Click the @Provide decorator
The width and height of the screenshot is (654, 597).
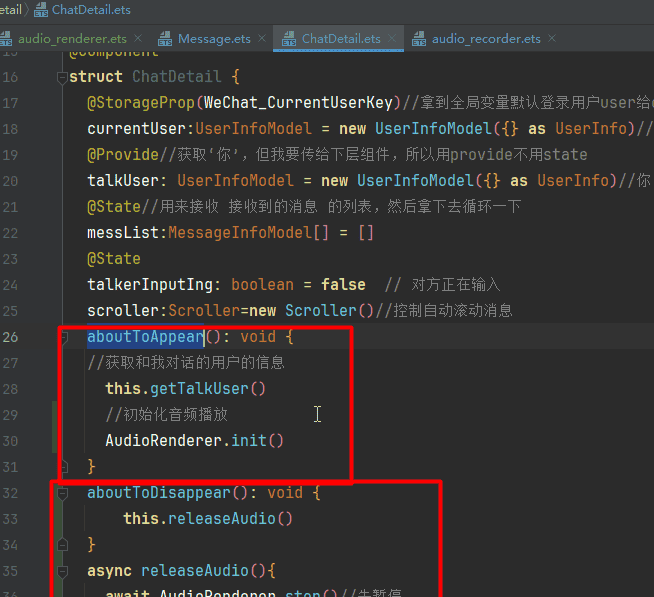pyautogui.click(x=123, y=155)
